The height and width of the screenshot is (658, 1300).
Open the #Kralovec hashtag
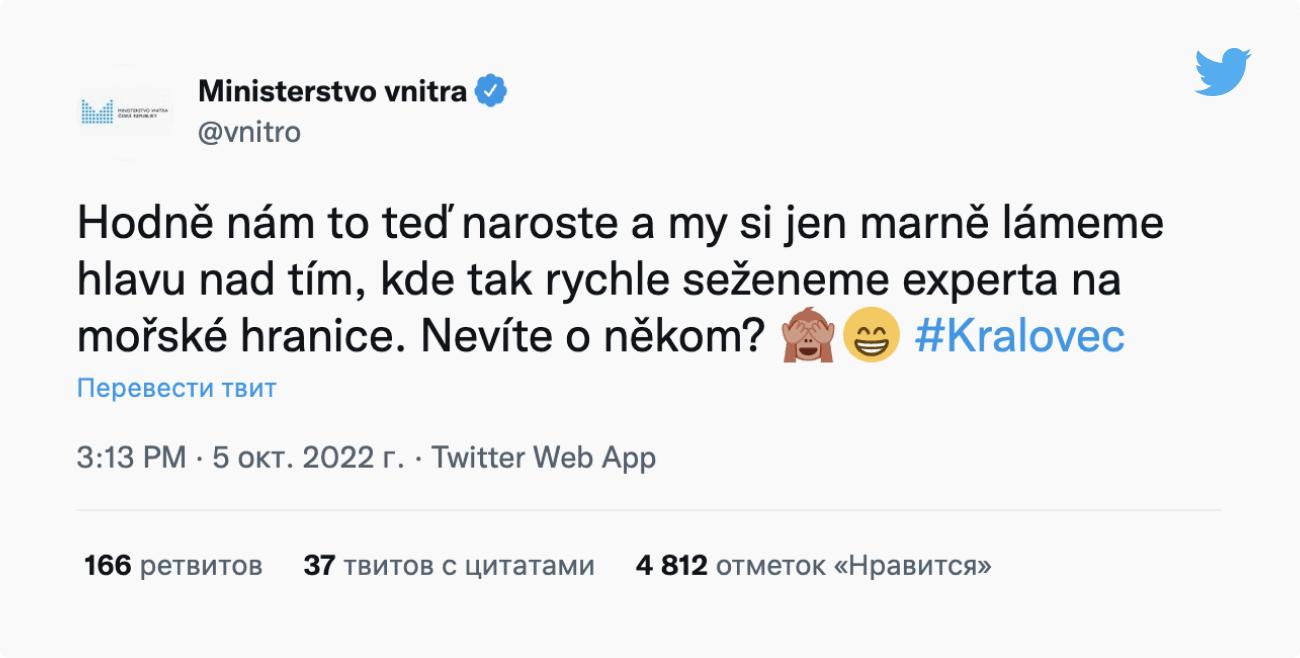click(x=1019, y=337)
